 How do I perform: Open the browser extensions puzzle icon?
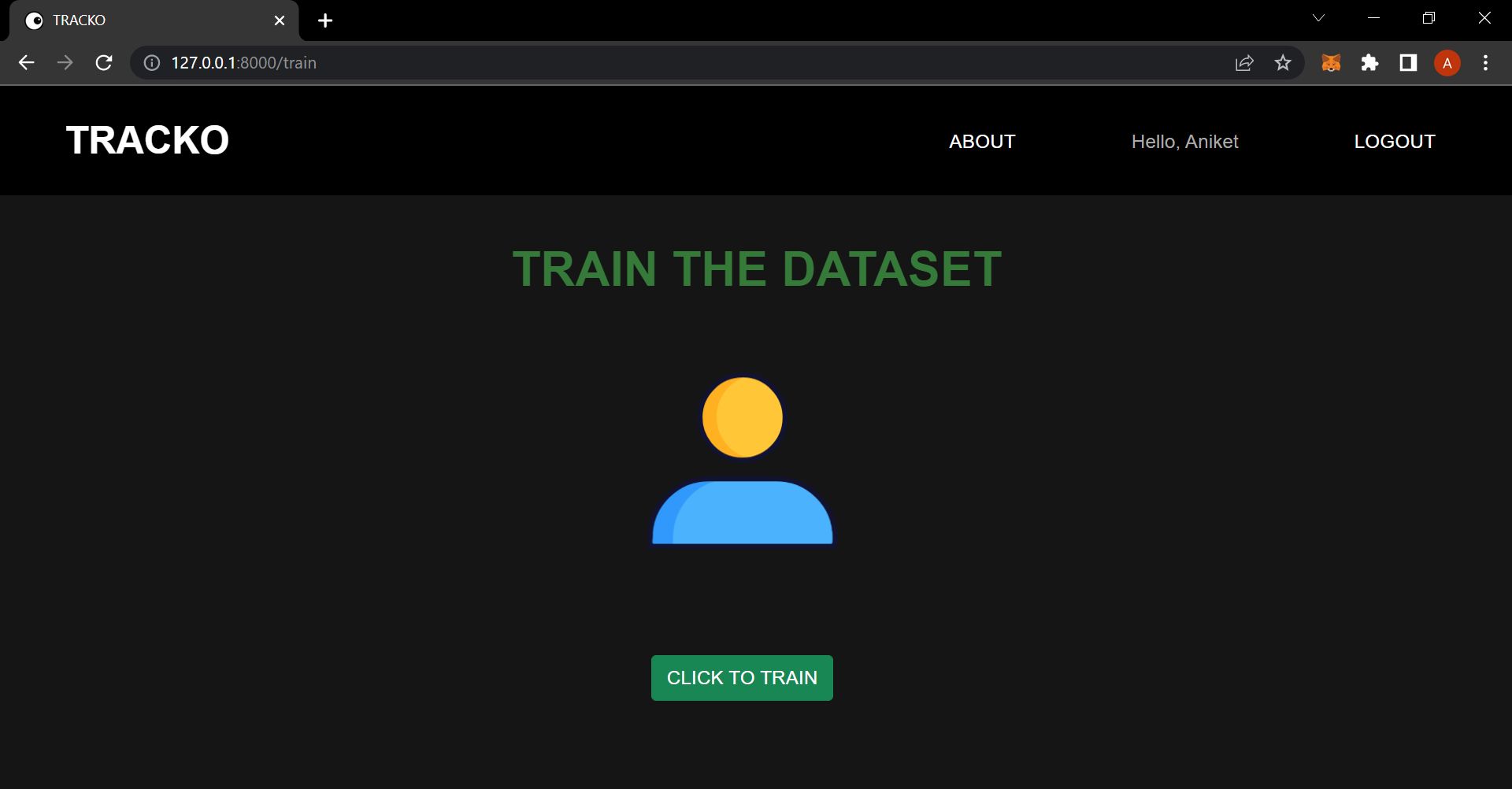click(x=1370, y=63)
